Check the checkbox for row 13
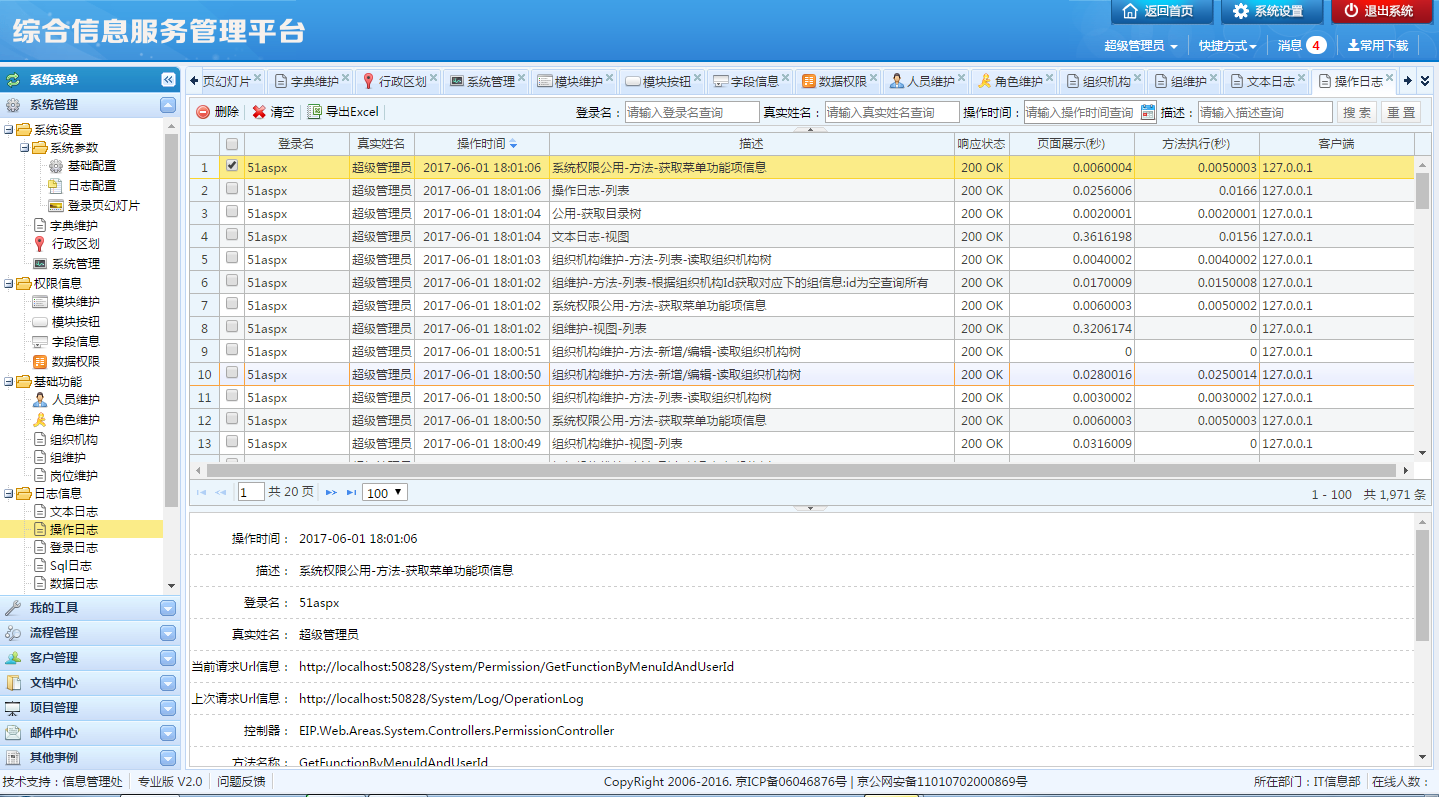 click(x=232, y=443)
